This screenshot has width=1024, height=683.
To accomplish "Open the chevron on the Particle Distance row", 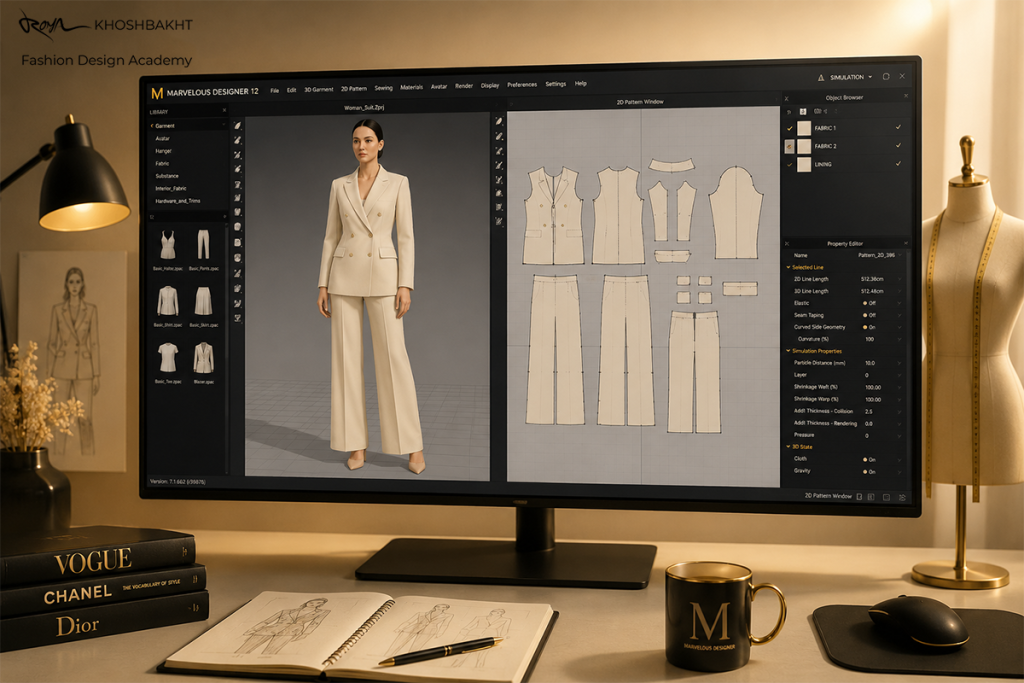I will point(900,363).
